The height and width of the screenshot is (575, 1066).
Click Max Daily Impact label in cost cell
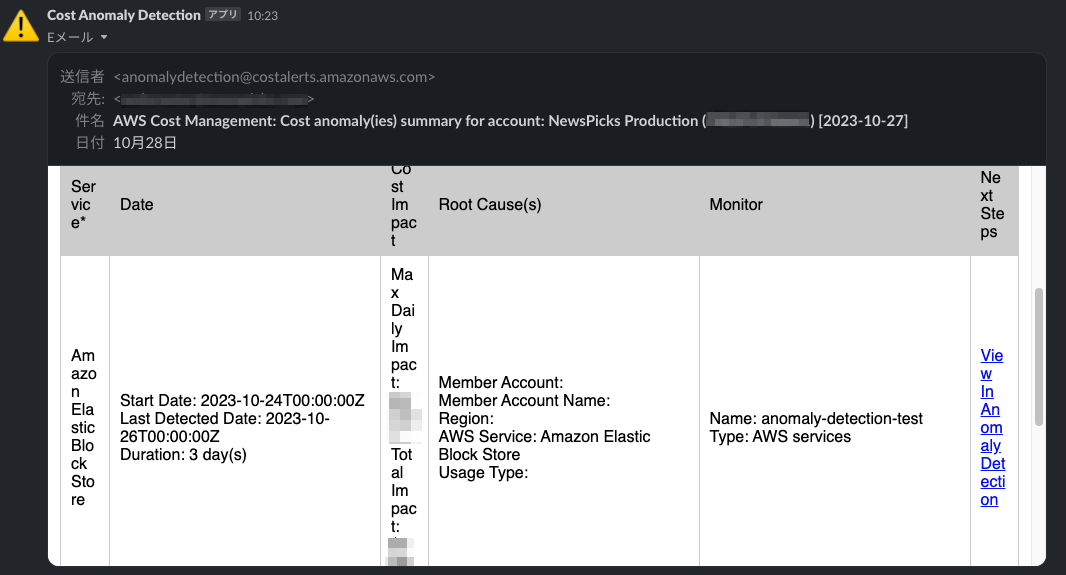(403, 328)
